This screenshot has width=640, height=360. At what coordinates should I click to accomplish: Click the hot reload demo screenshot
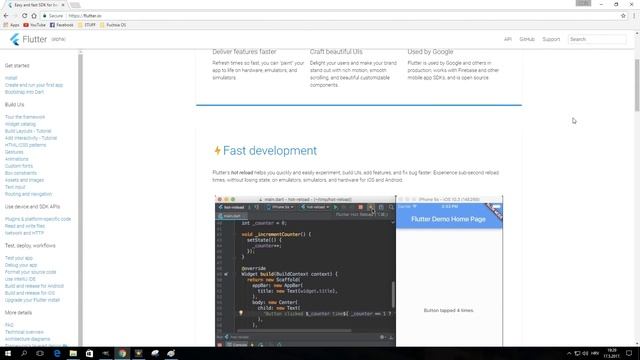(359, 271)
